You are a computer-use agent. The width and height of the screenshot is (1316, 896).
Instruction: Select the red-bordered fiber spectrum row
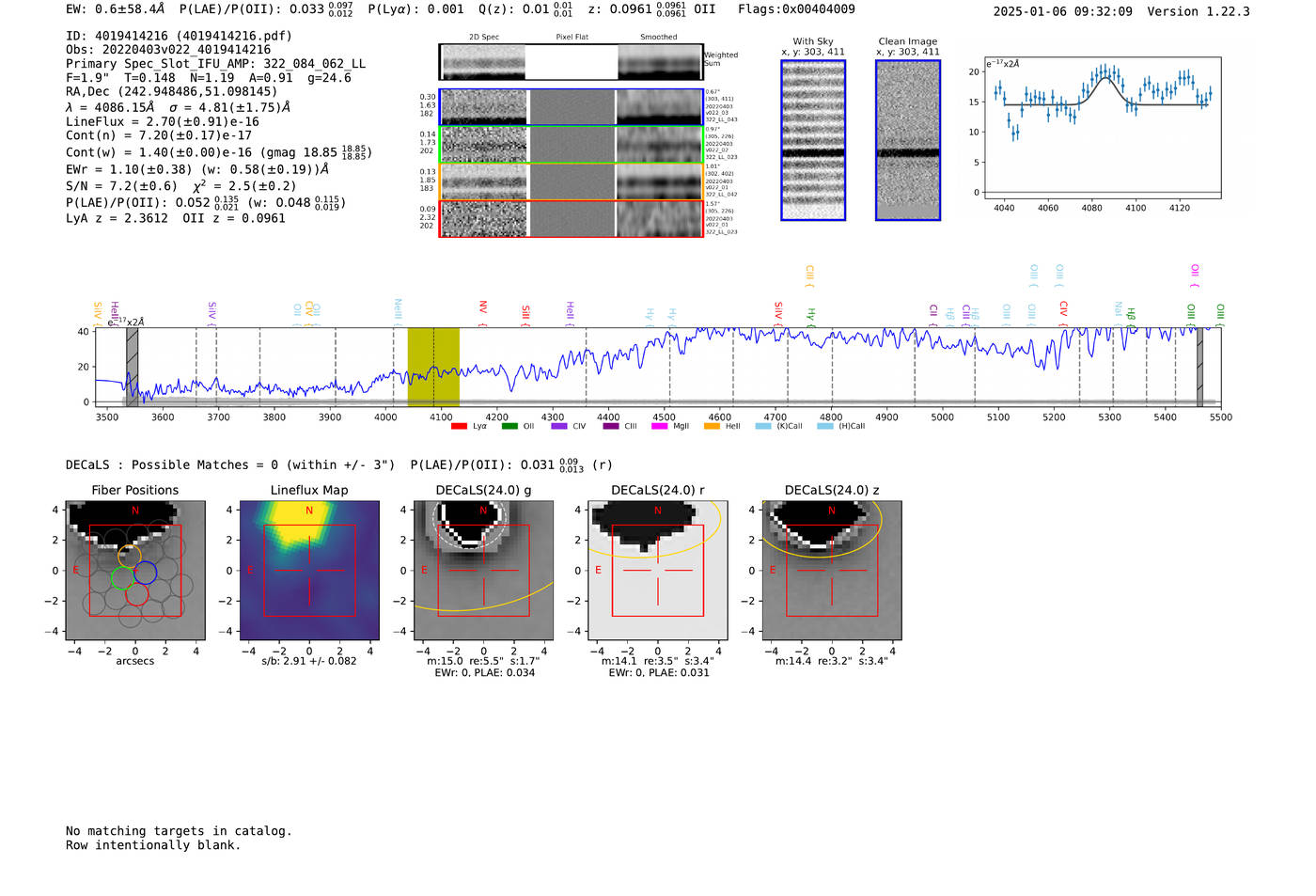point(572,218)
